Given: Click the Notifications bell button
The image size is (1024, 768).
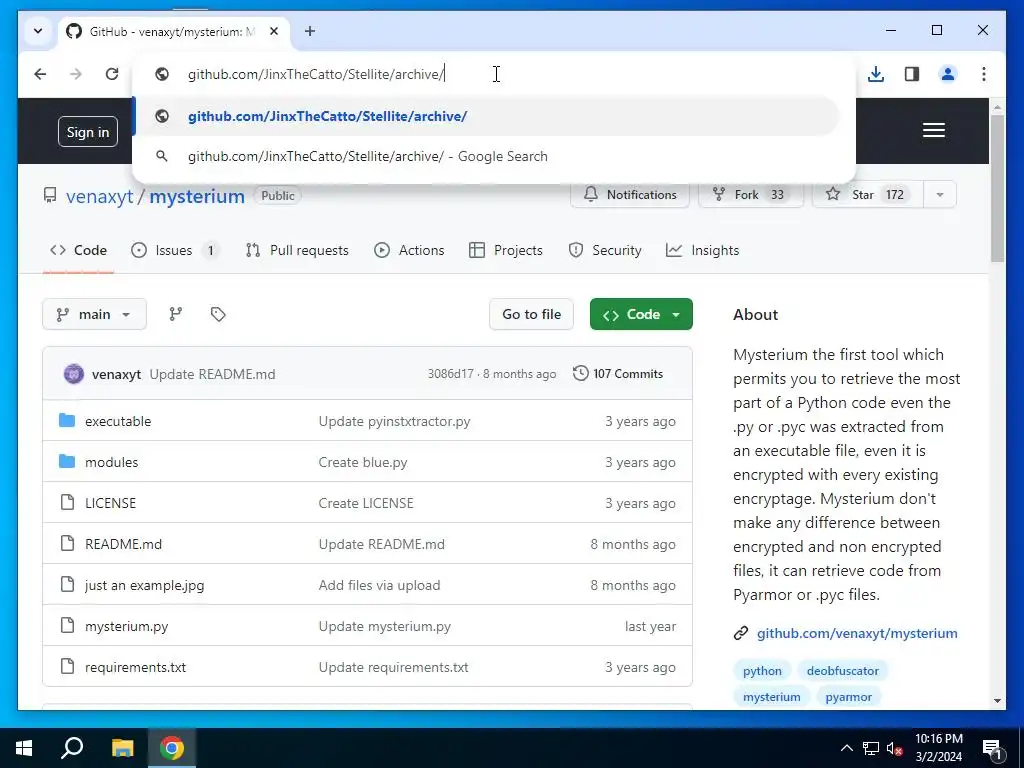Looking at the screenshot, I should coord(630,195).
